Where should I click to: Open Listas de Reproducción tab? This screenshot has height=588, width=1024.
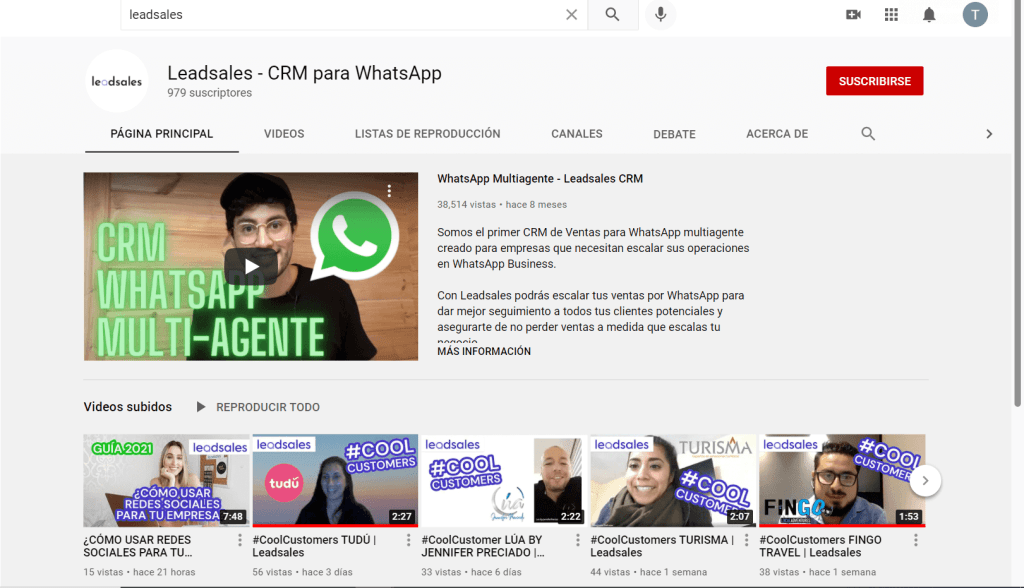(x=428, y=134)
